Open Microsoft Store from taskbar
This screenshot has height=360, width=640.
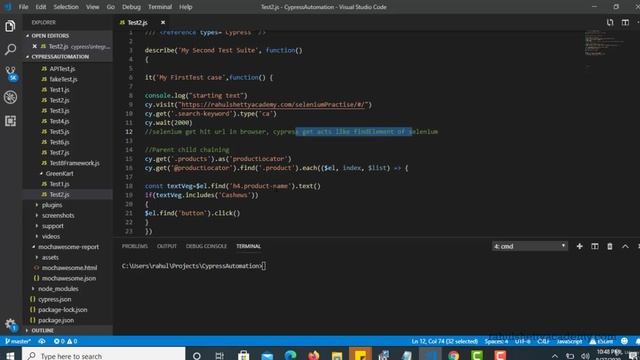244,356
